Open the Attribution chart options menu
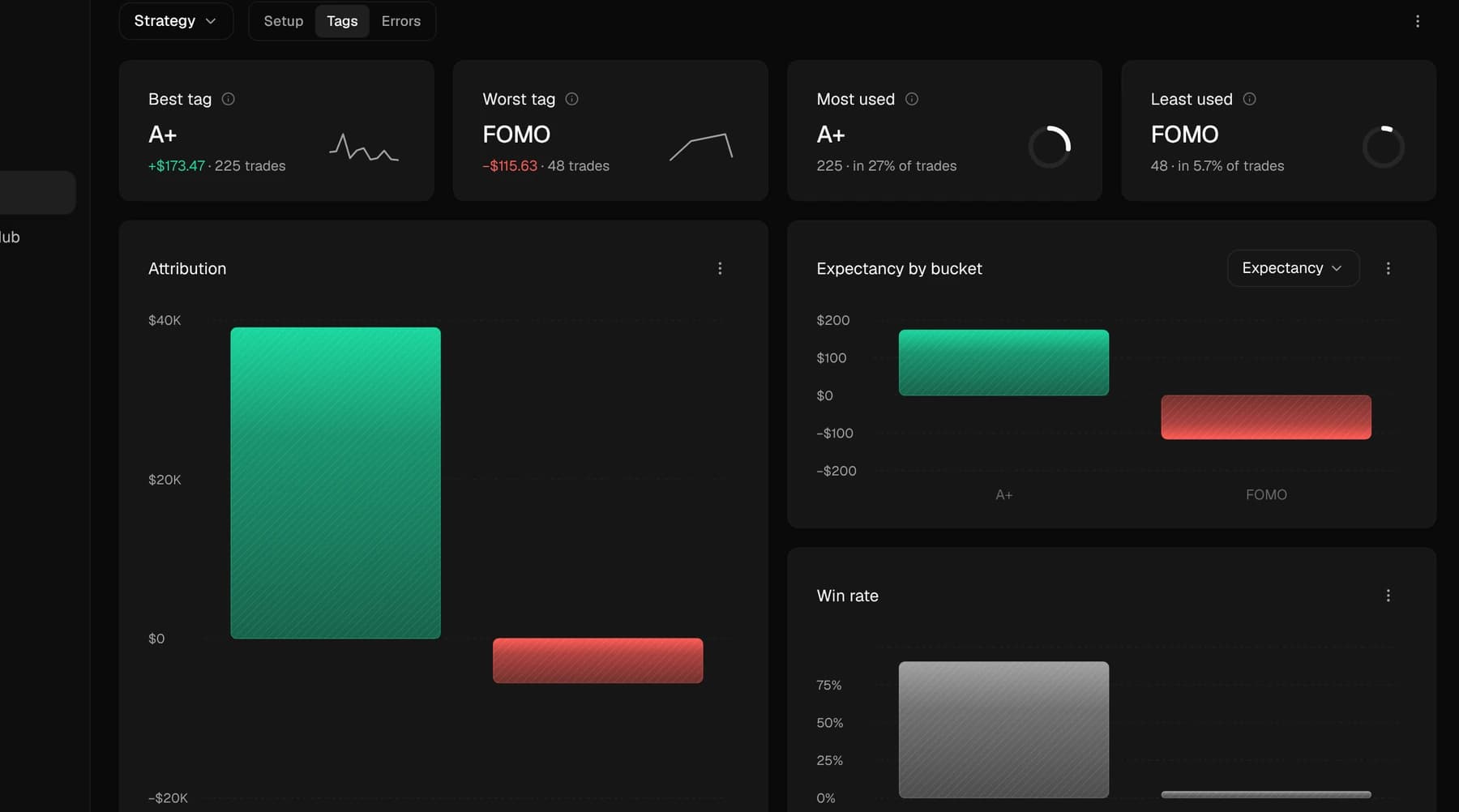 720,268
